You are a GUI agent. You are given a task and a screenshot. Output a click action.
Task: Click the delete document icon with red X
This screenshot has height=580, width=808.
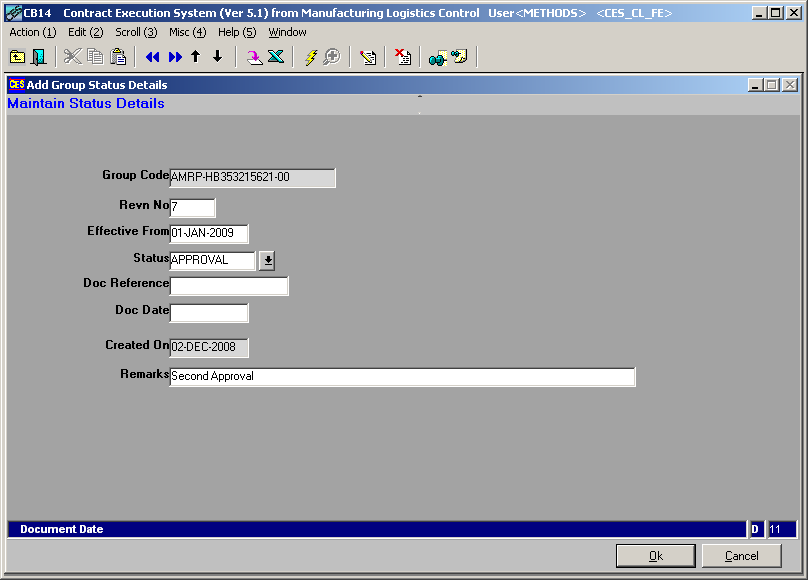point(402,57)
